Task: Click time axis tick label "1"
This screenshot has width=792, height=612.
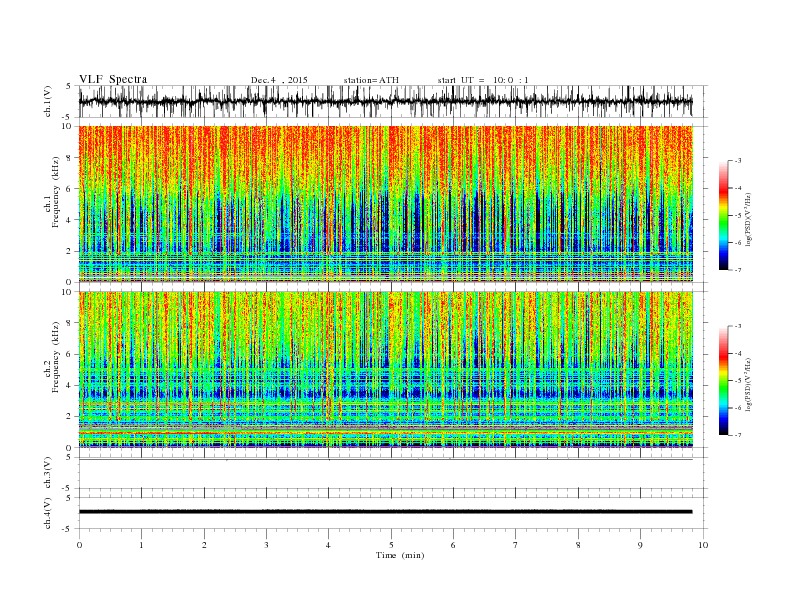Action: tap(141, 545)
